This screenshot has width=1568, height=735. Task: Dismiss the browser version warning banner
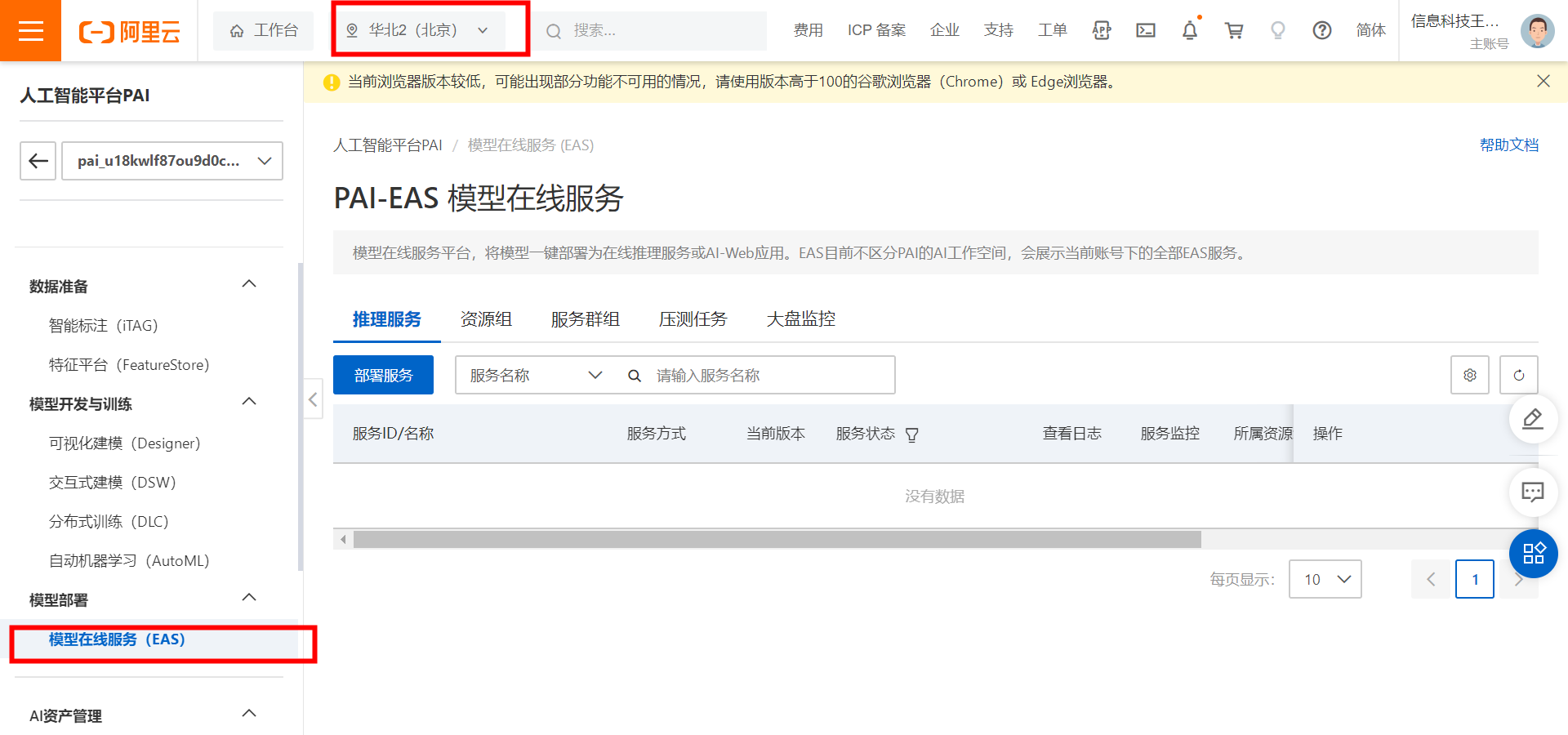(1543, 81)
